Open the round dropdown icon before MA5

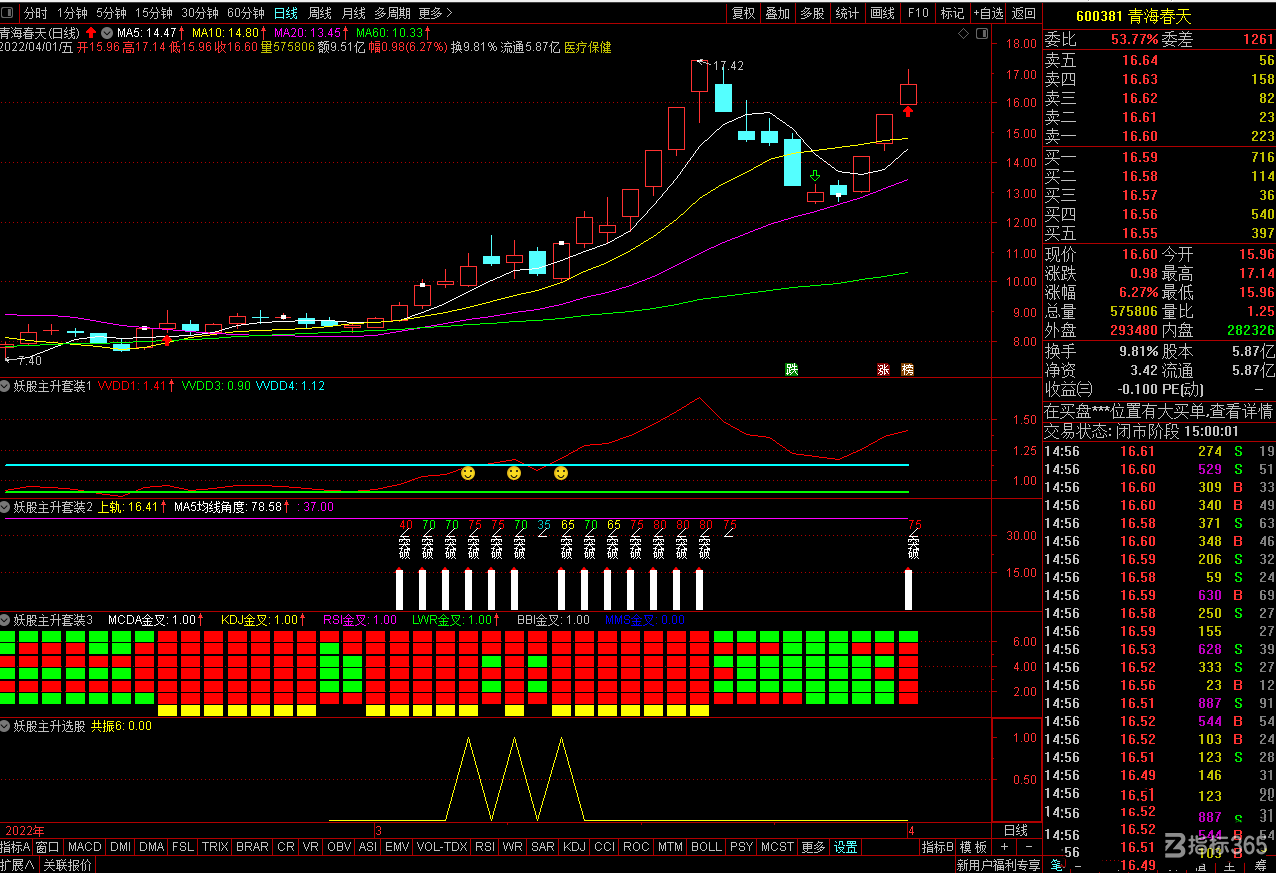pos(106,32)
